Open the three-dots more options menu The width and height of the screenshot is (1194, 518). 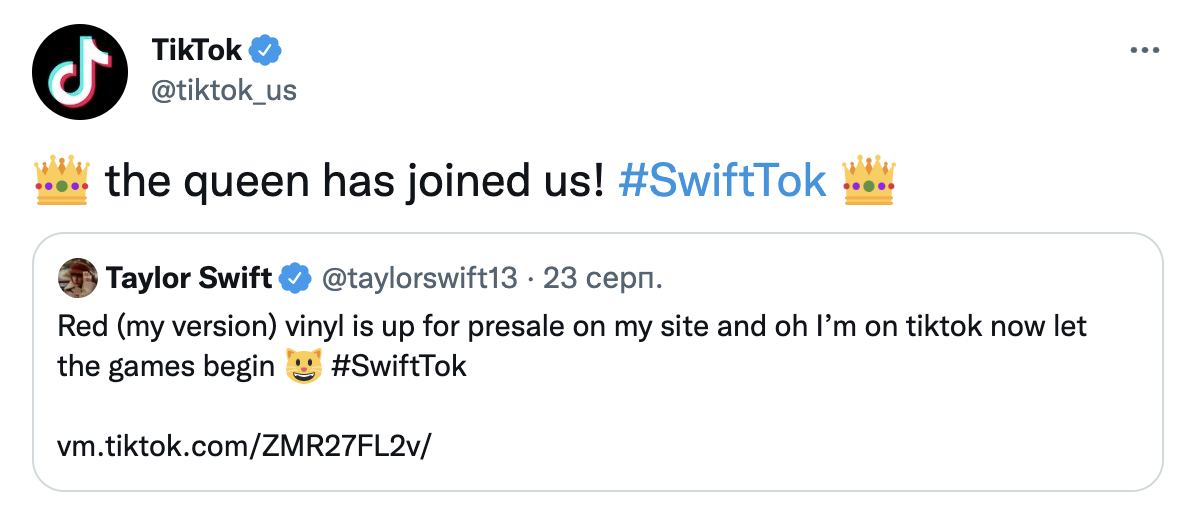(x=1143, y=50)
